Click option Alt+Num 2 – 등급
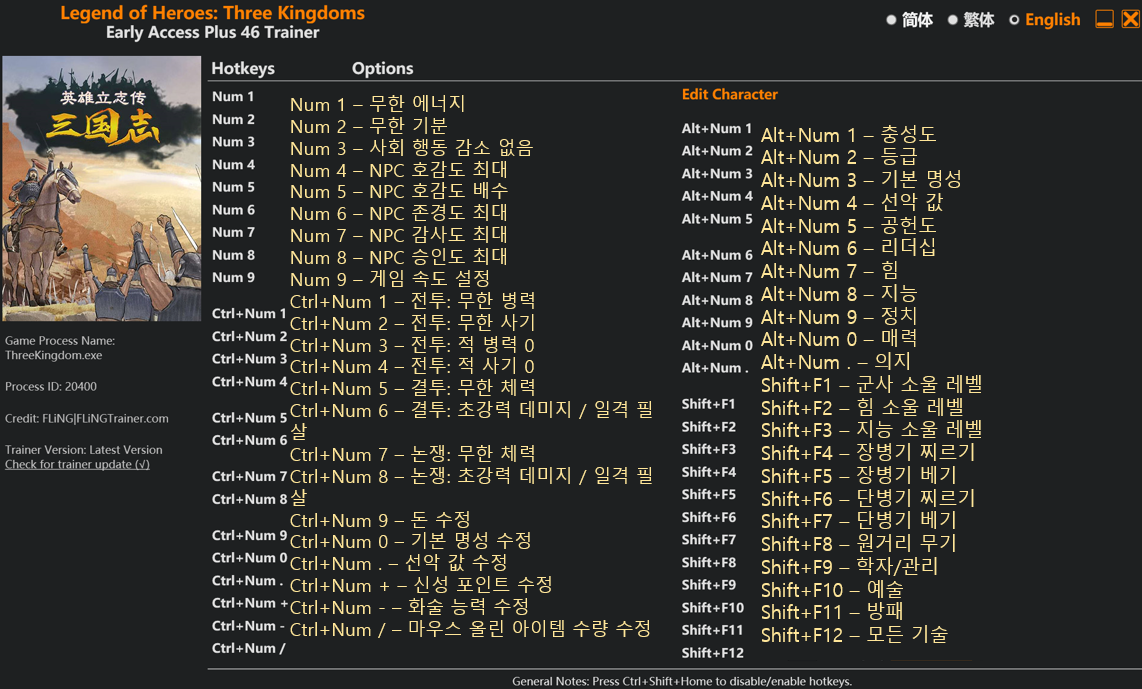This screenshot has width=1142, height=689. click(839, 157)
